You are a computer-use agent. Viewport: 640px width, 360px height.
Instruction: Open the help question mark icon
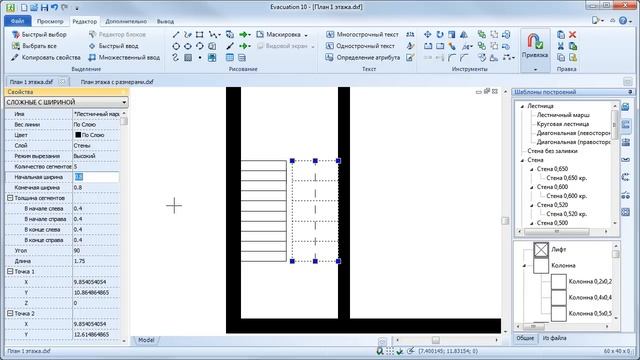pyautogui.click(x=623, y=20)
